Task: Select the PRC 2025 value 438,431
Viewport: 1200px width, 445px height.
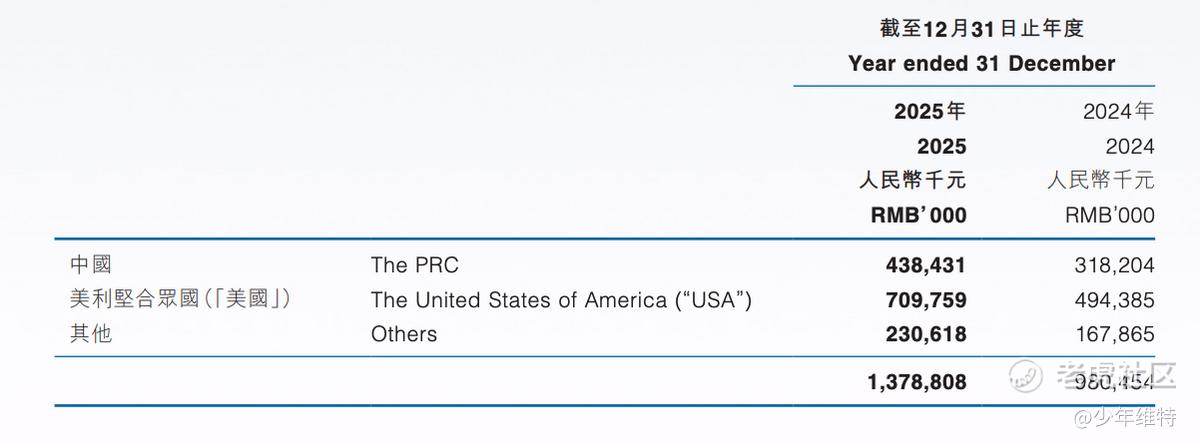Action: click(x=925, y=265)
